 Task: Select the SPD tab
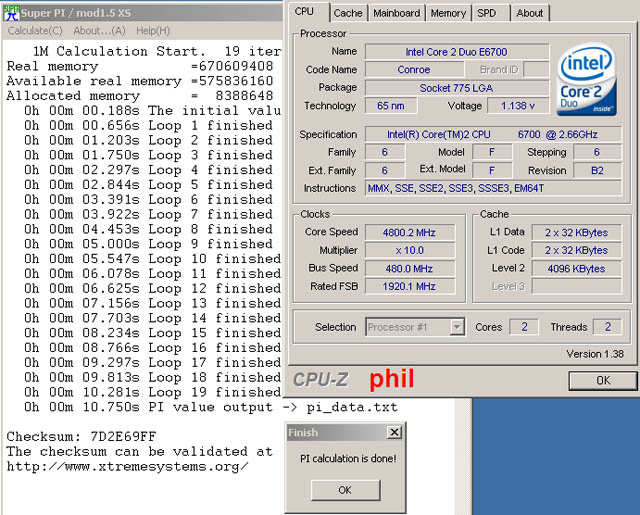[486, 13]
